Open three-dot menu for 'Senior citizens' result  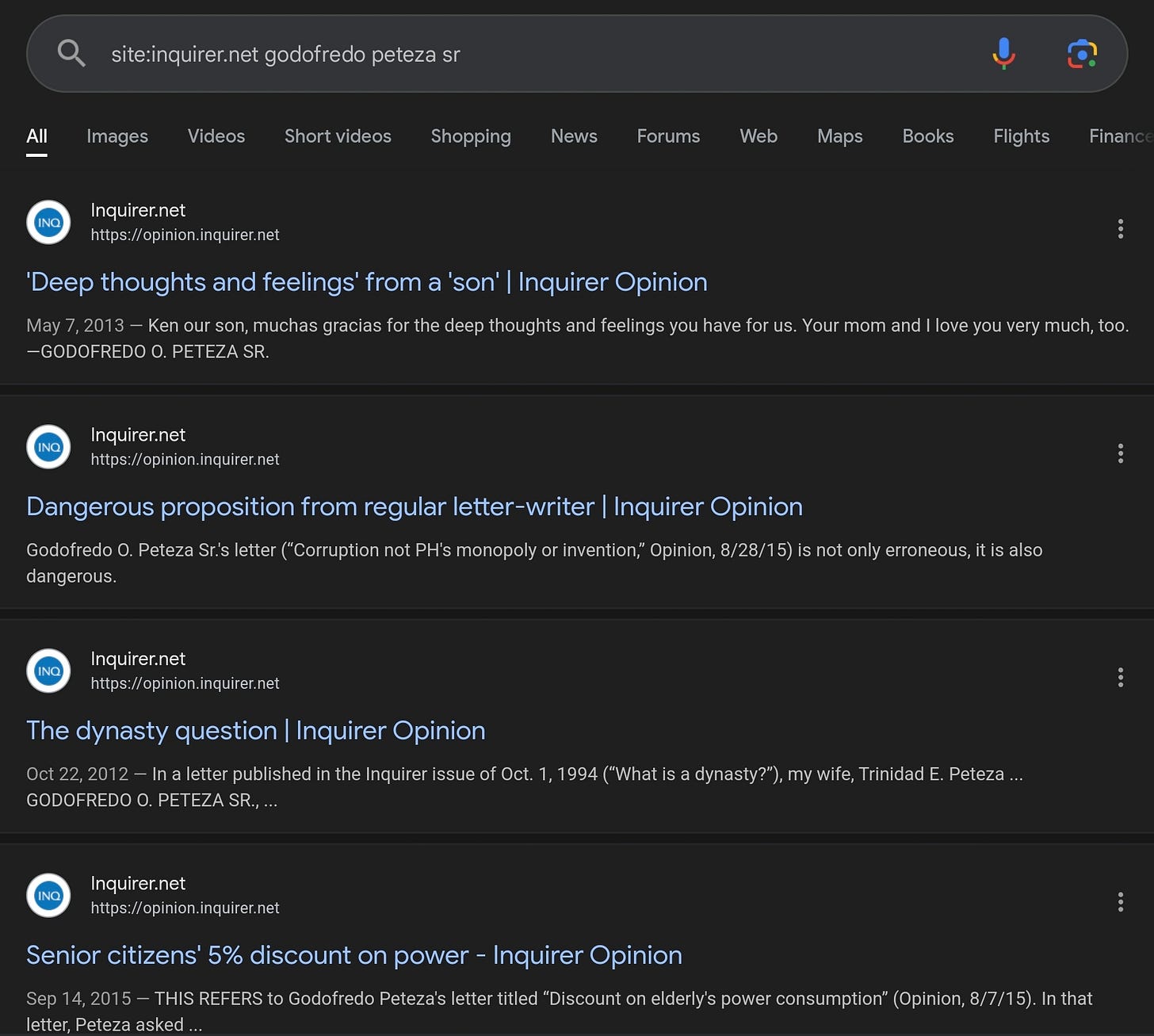coord(1120,901)
